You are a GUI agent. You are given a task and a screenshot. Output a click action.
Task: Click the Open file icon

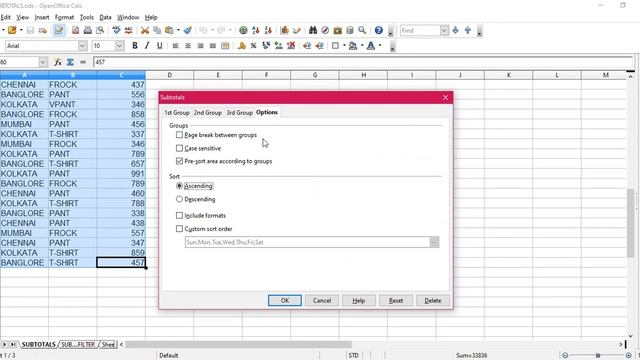click(x=12, y=30)
